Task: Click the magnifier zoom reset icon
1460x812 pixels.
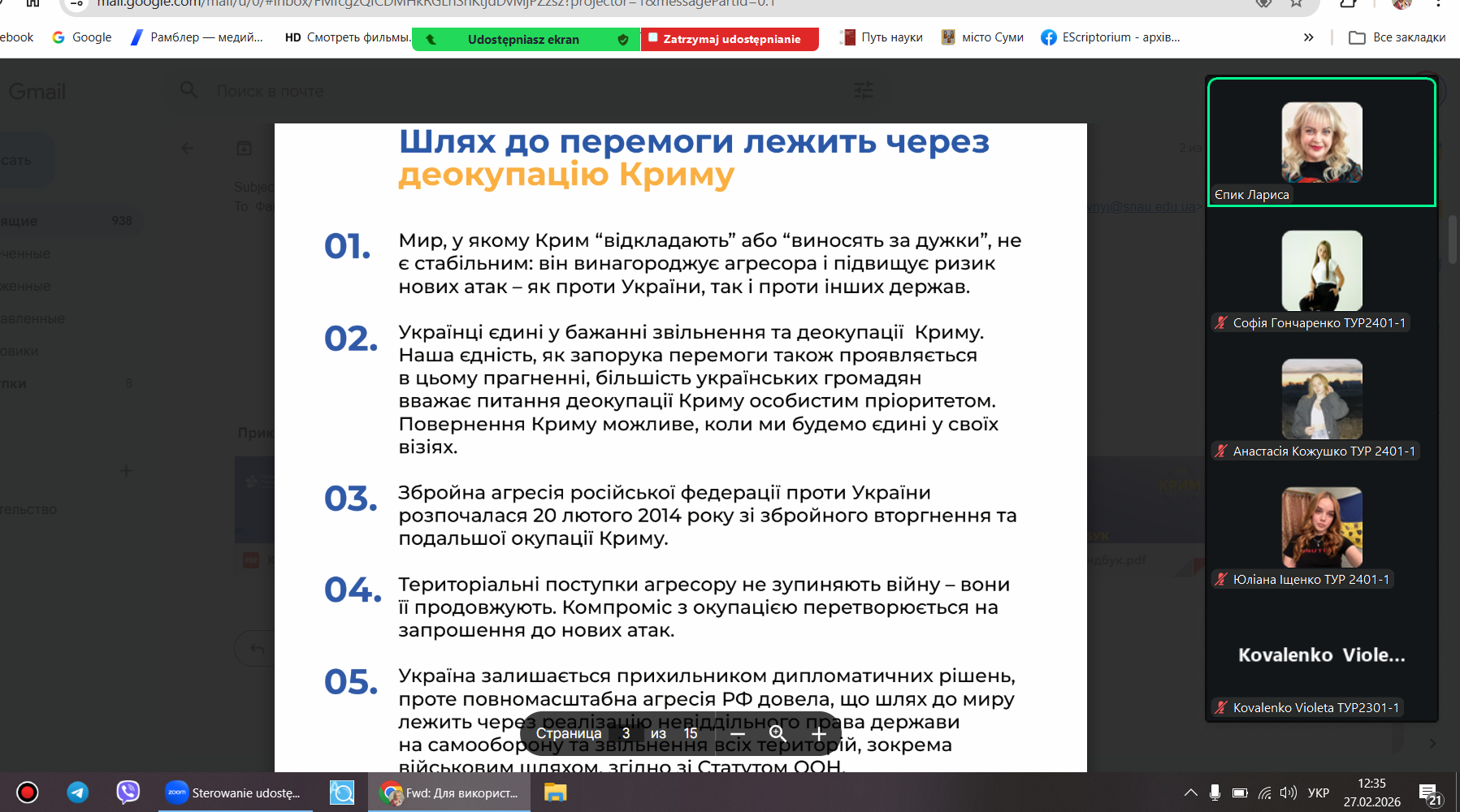Action: pos(778,734)
